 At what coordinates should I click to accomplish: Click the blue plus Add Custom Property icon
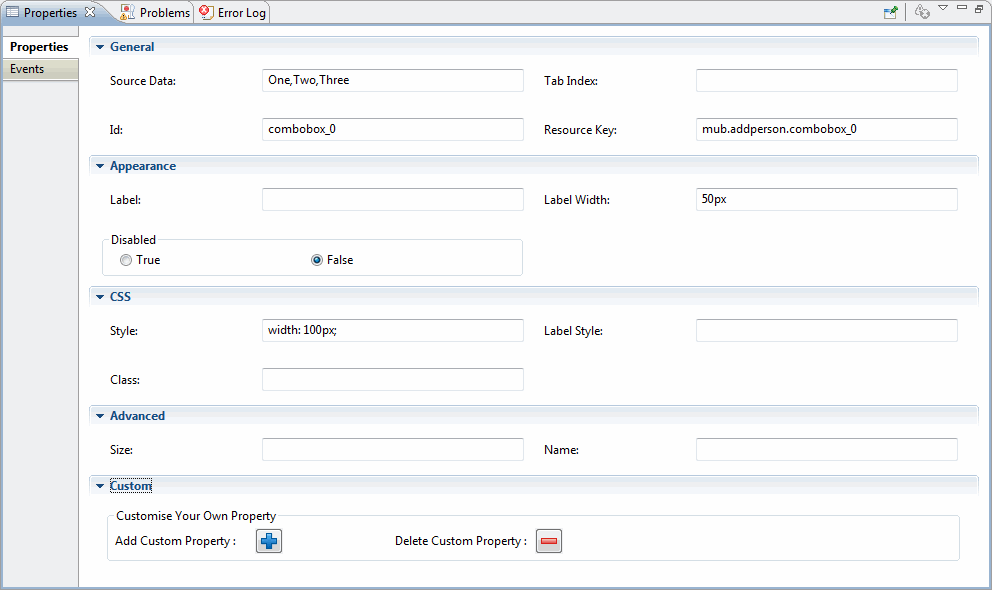(x=269, y=541)
